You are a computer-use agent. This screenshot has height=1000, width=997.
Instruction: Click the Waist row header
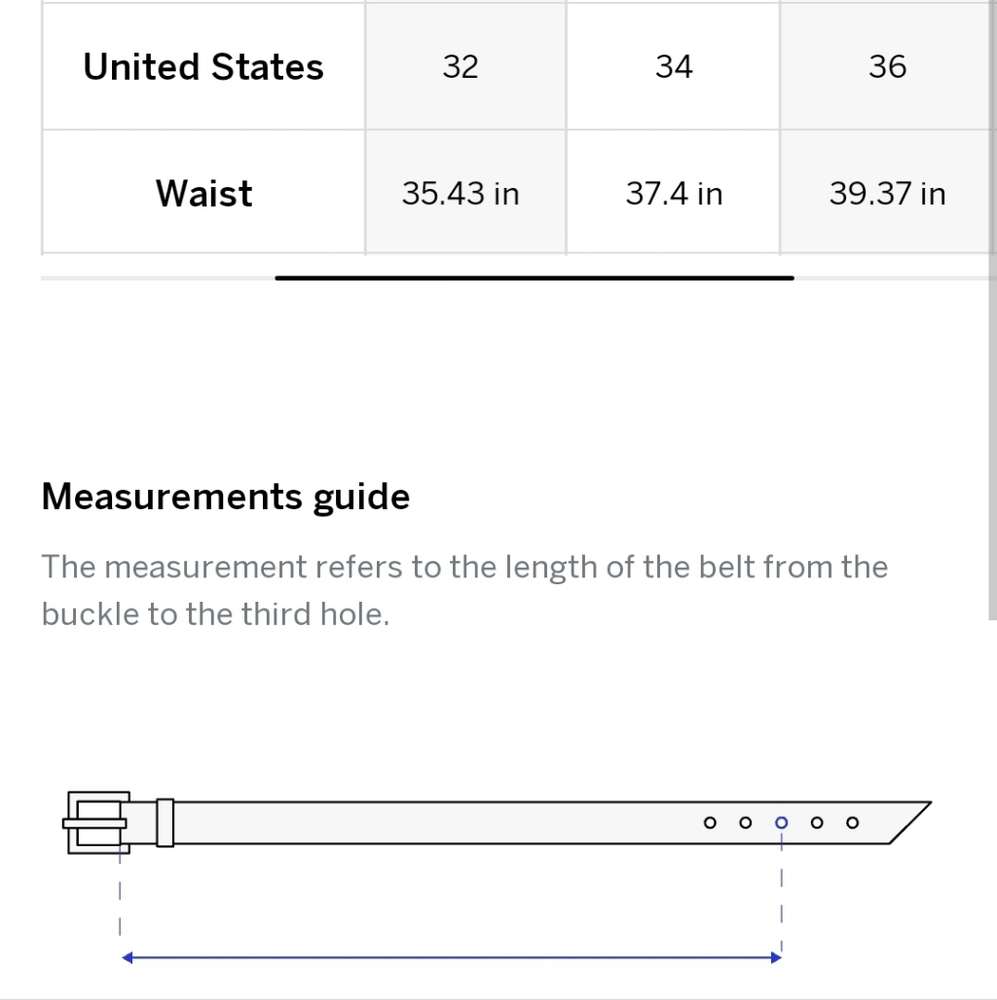(x=203, y=192)
